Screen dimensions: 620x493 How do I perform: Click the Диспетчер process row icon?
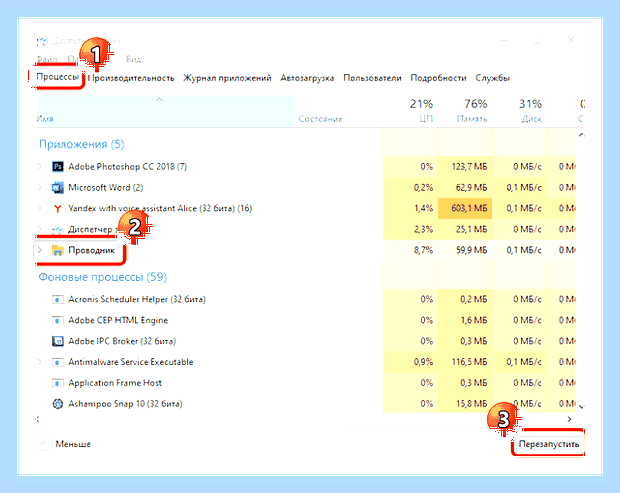point(58,229)
